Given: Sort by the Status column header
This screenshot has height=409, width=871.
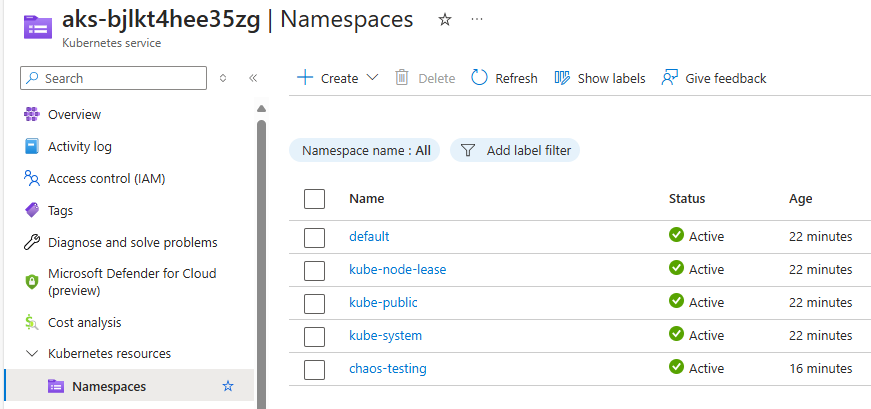Looking at the screenshot, I should [687, 198].
